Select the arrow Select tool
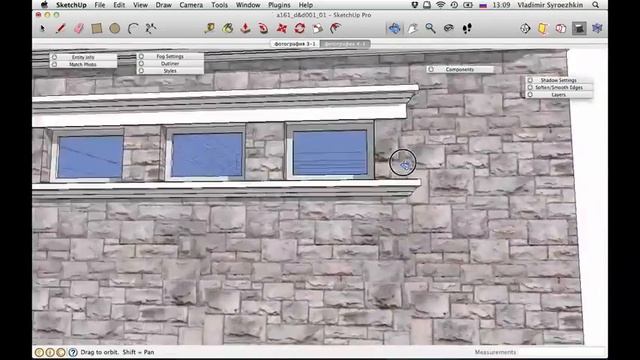 [42, 28]
